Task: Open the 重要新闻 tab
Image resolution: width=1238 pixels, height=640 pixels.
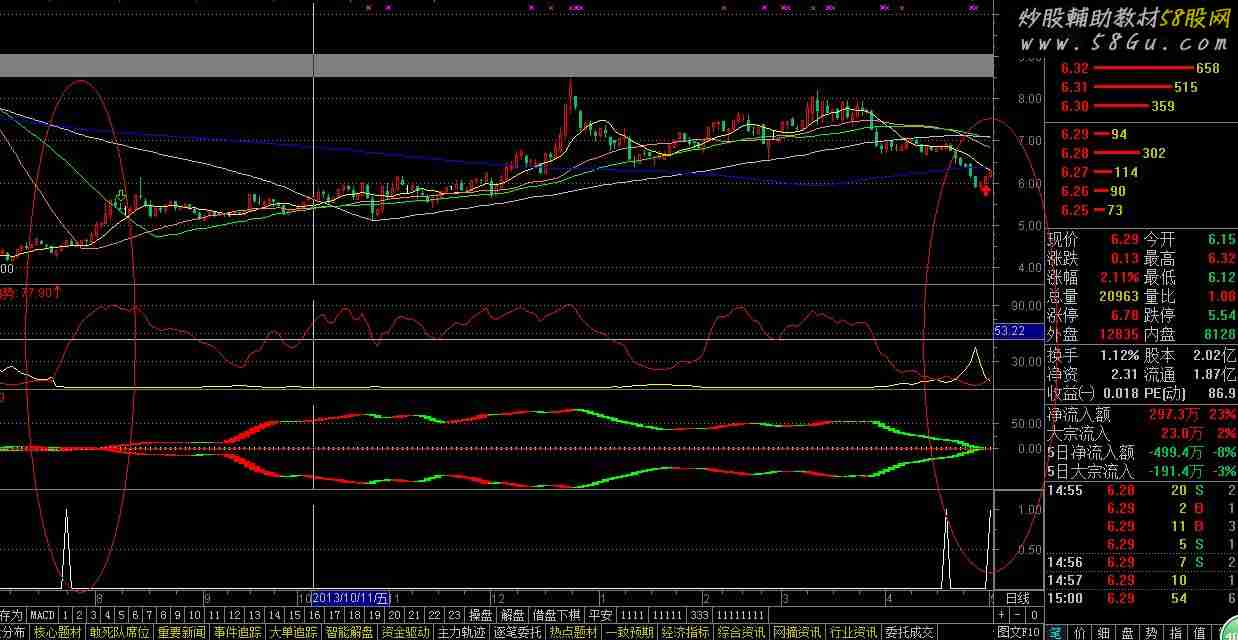Action: coord(181,632)
